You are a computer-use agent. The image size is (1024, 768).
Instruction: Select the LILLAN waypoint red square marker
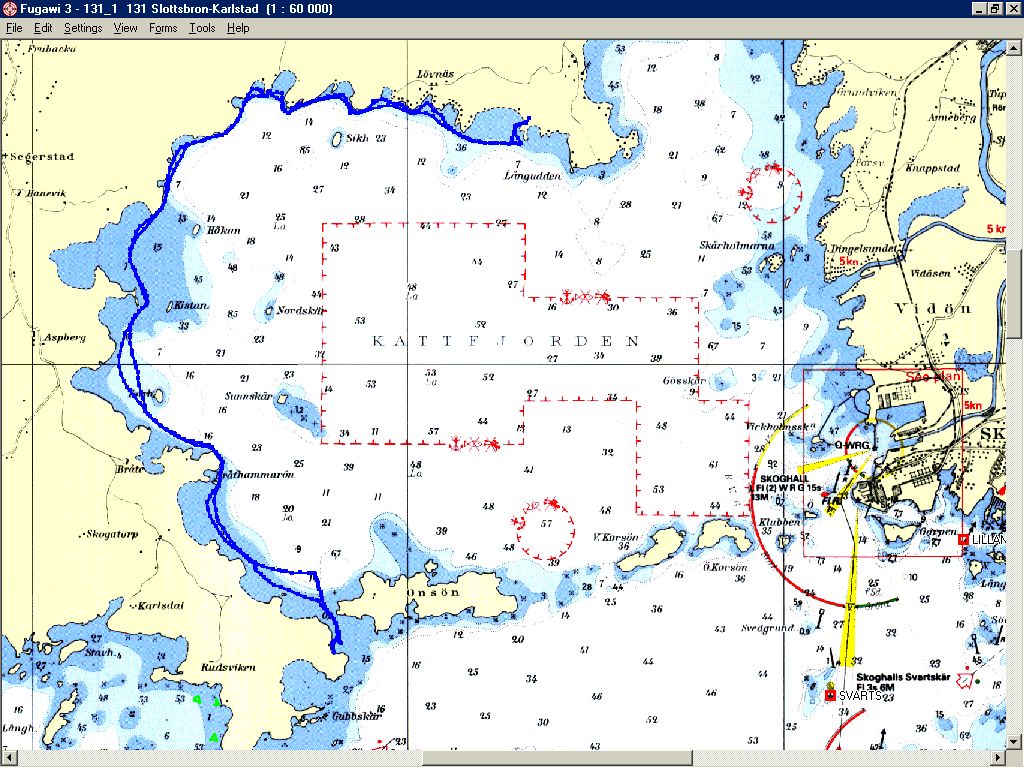[963, 539]
